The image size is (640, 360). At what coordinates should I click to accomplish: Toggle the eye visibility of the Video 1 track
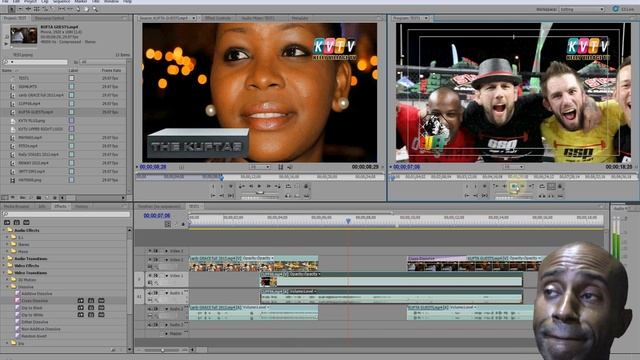click(150, 276)
